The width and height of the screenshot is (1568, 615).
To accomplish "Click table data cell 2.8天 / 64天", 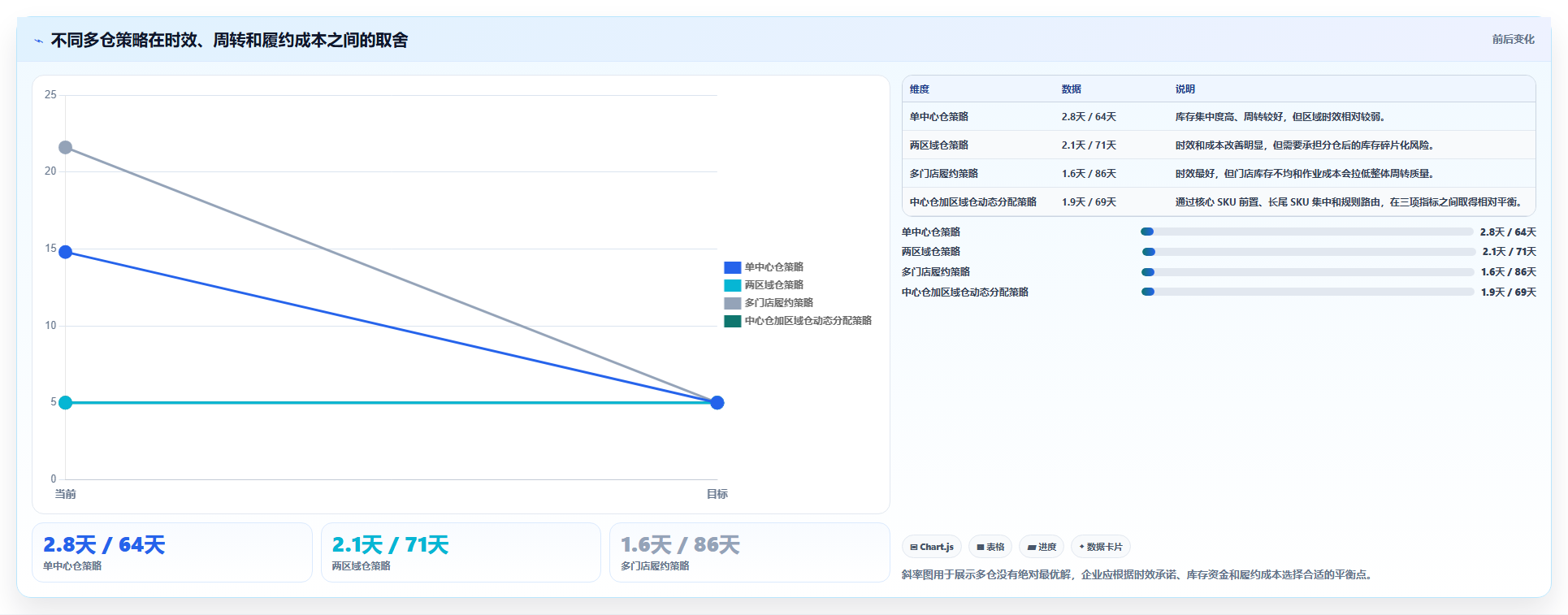I will 1089,117.
